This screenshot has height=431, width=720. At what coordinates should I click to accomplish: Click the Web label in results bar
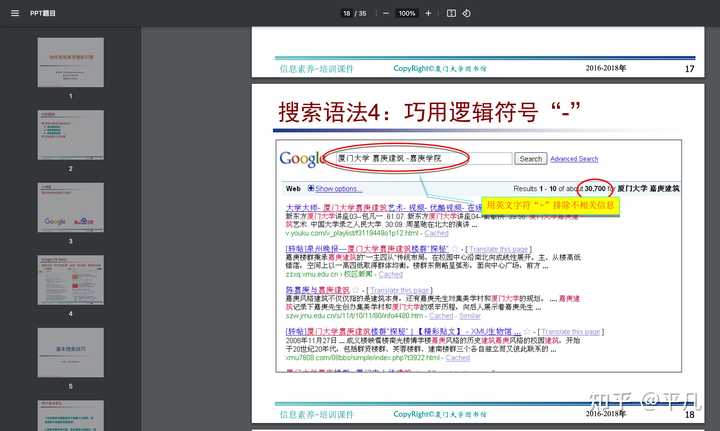point(293,189)
